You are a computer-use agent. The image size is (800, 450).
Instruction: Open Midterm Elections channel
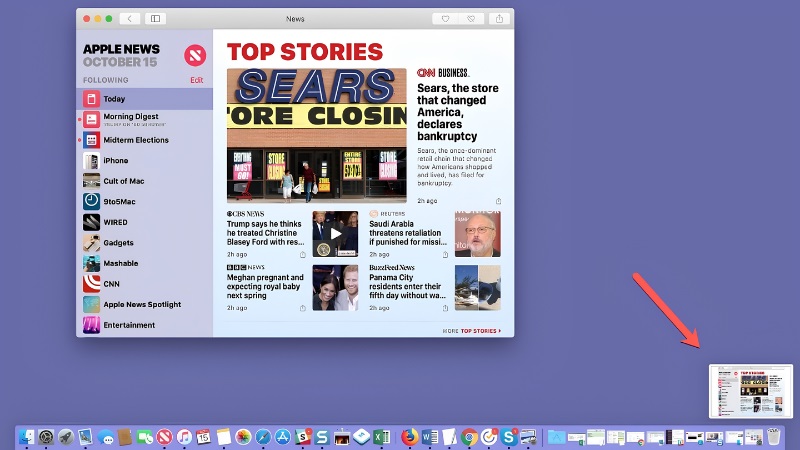144,140
